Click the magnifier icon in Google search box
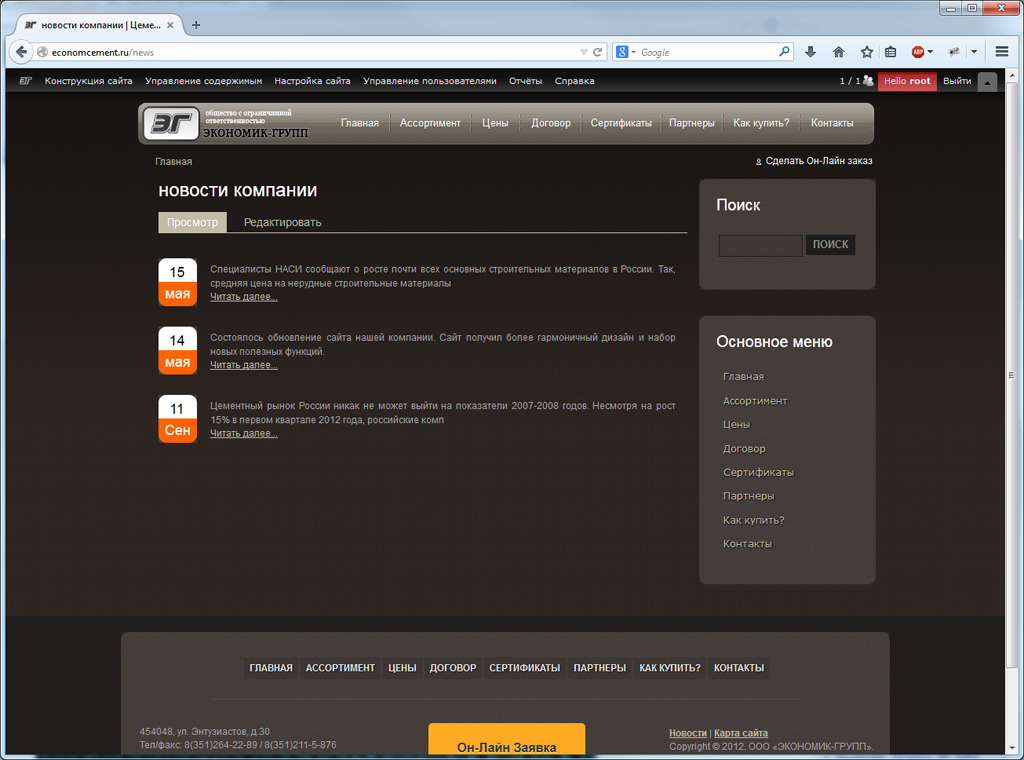The height and width of the screenshot is (760, 1024). pyautogui.click(x=784, y=52)
